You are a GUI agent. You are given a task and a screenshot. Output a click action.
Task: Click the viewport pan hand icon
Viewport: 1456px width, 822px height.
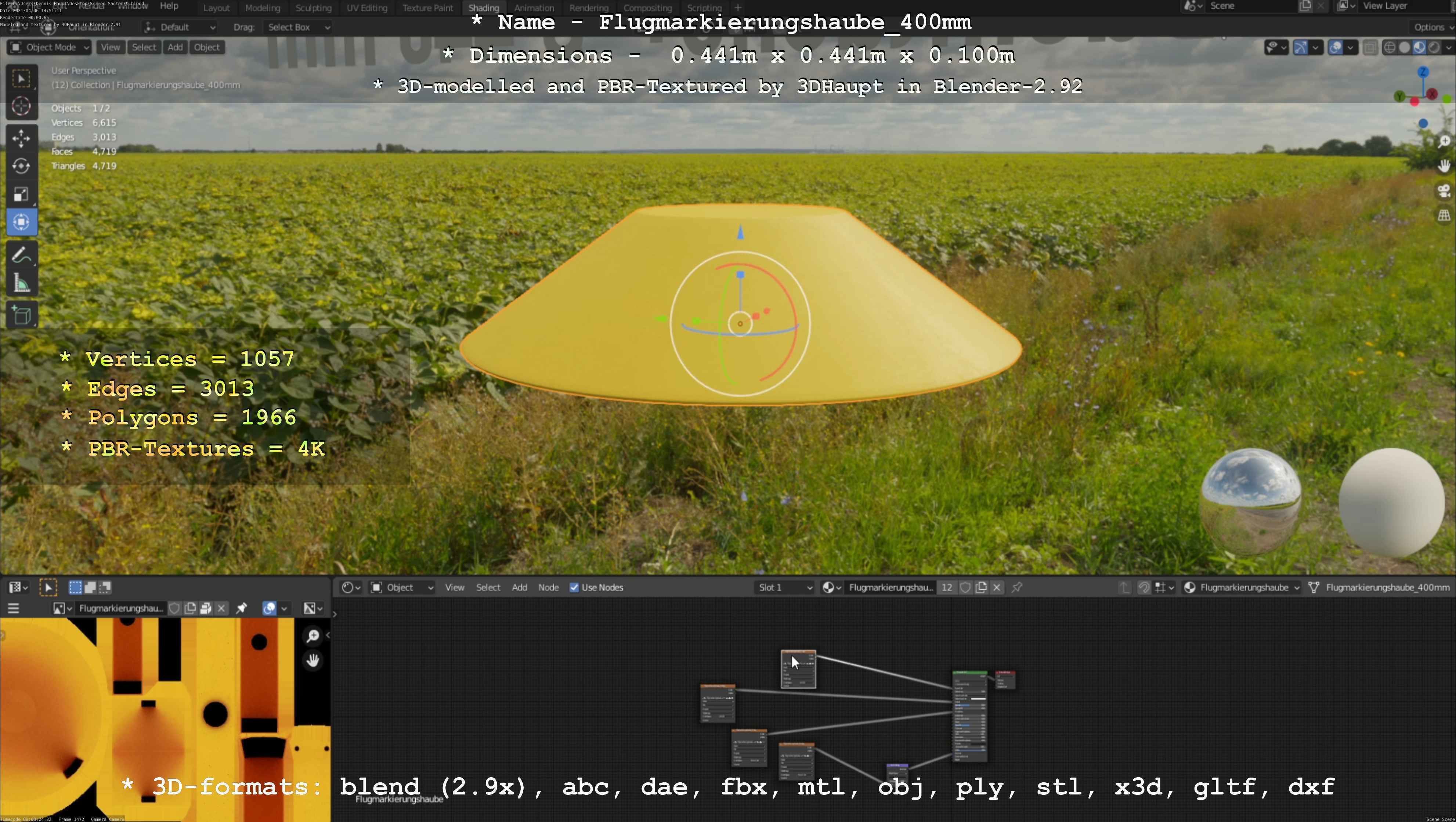tap(1445, 166)
